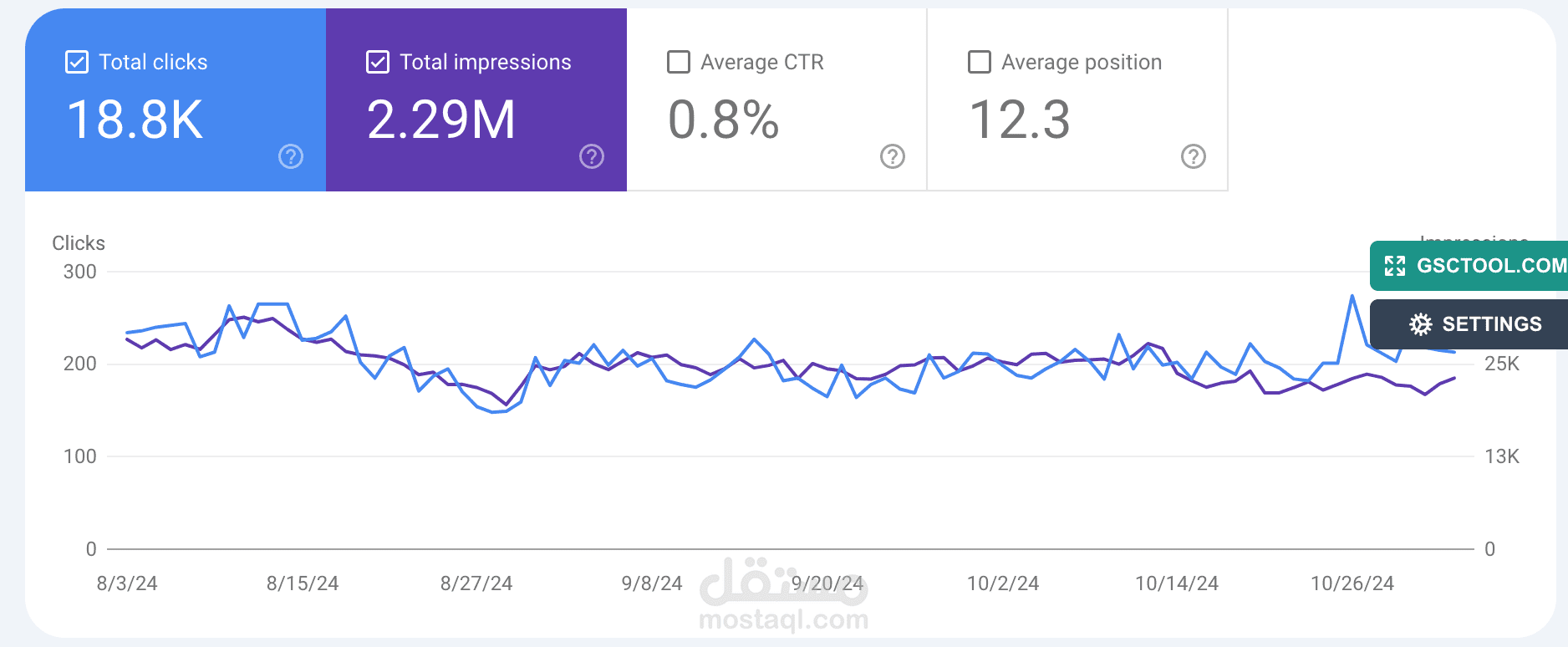
Task: Click the mostaql.com watermark logo
Action: pos(784,595)
